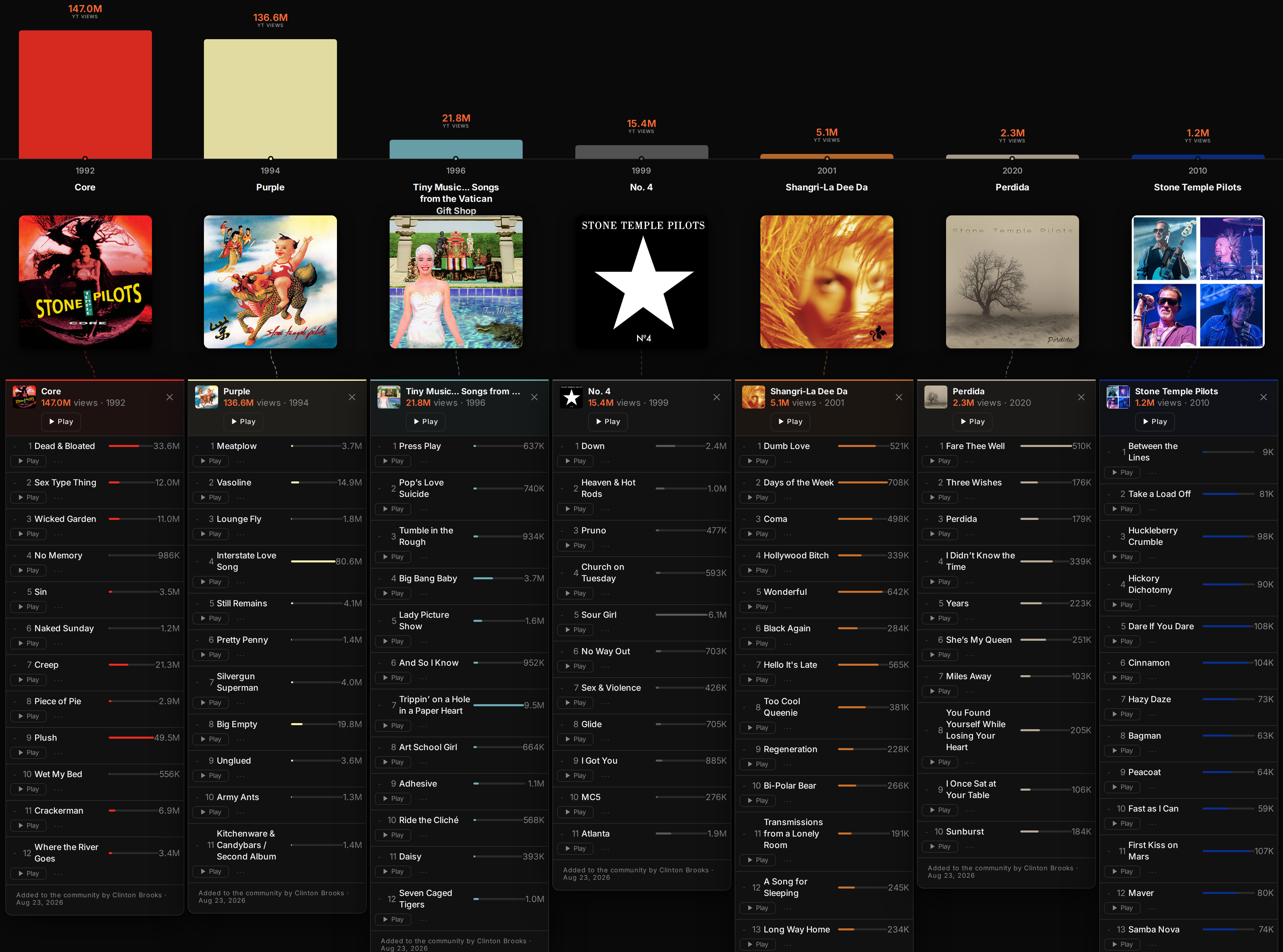The height and width of the screenshot is (952, 1283).
Task: Play Days of the Week track
Action: 757,497
